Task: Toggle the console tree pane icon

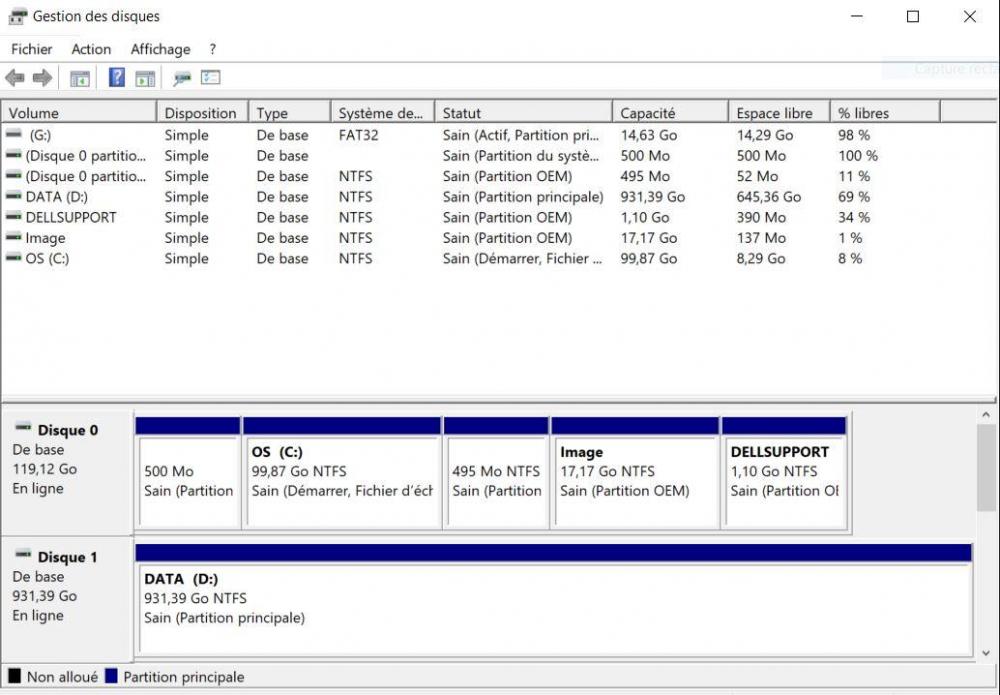Action: (x=80, y=78)
